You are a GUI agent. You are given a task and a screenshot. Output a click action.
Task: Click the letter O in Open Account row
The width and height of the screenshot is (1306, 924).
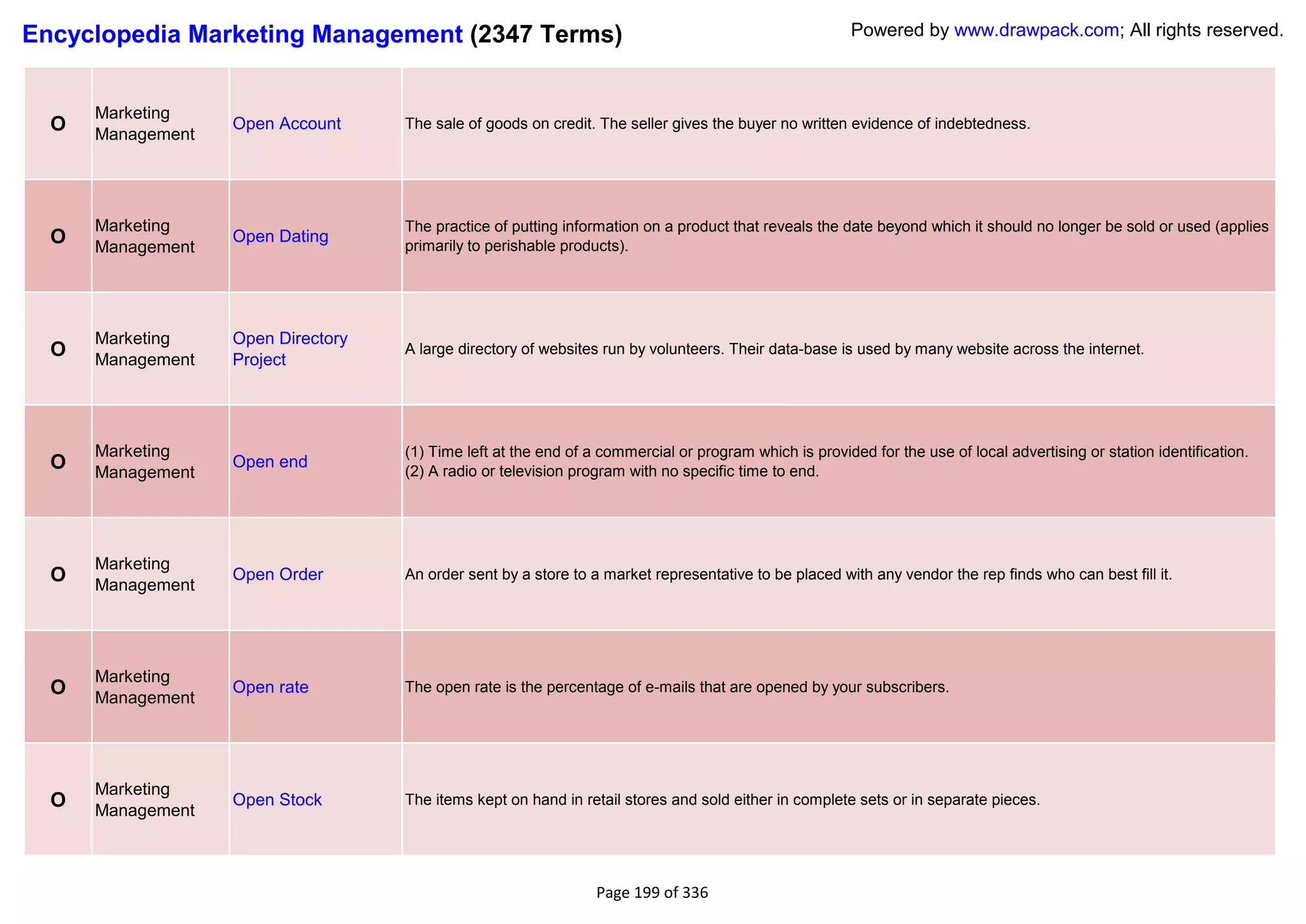point(58,124)
